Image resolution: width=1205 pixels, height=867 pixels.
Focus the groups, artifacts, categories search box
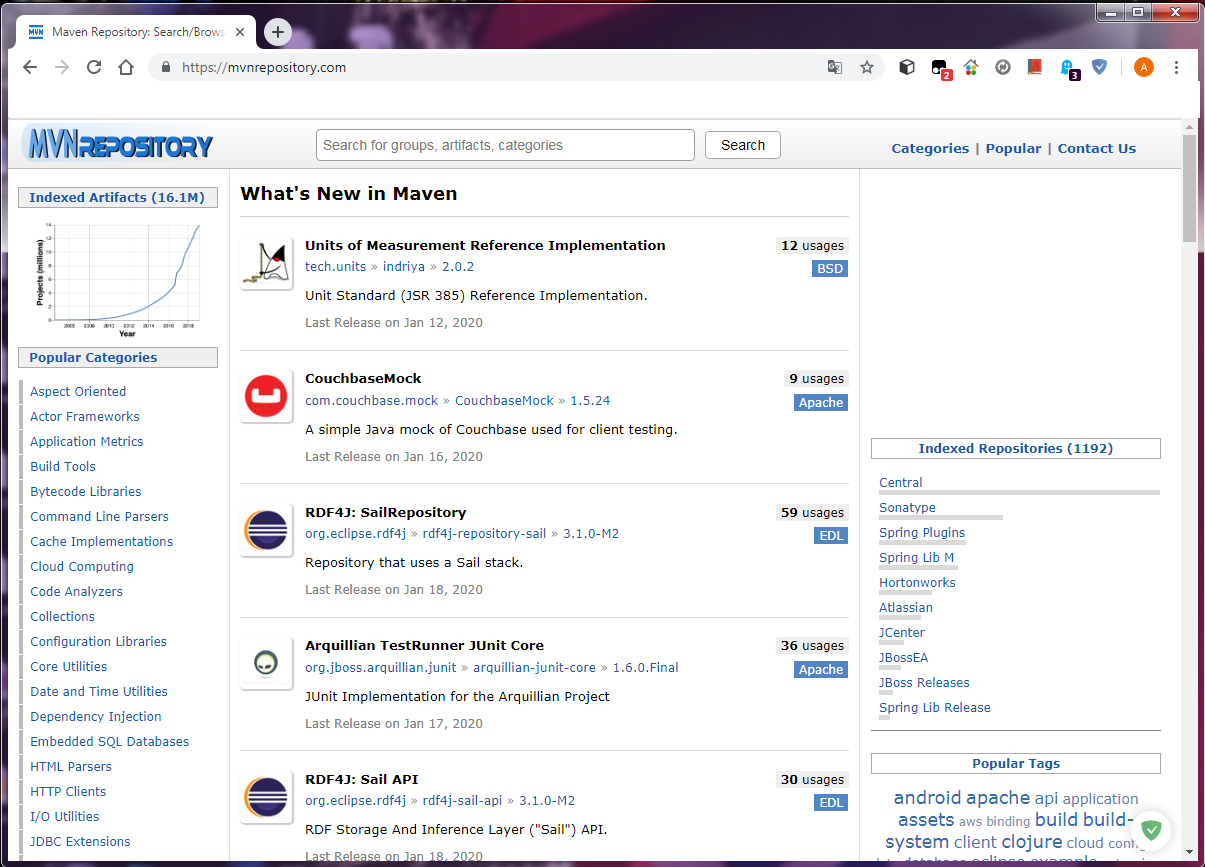pyautogui.click(x=505, y=145)
